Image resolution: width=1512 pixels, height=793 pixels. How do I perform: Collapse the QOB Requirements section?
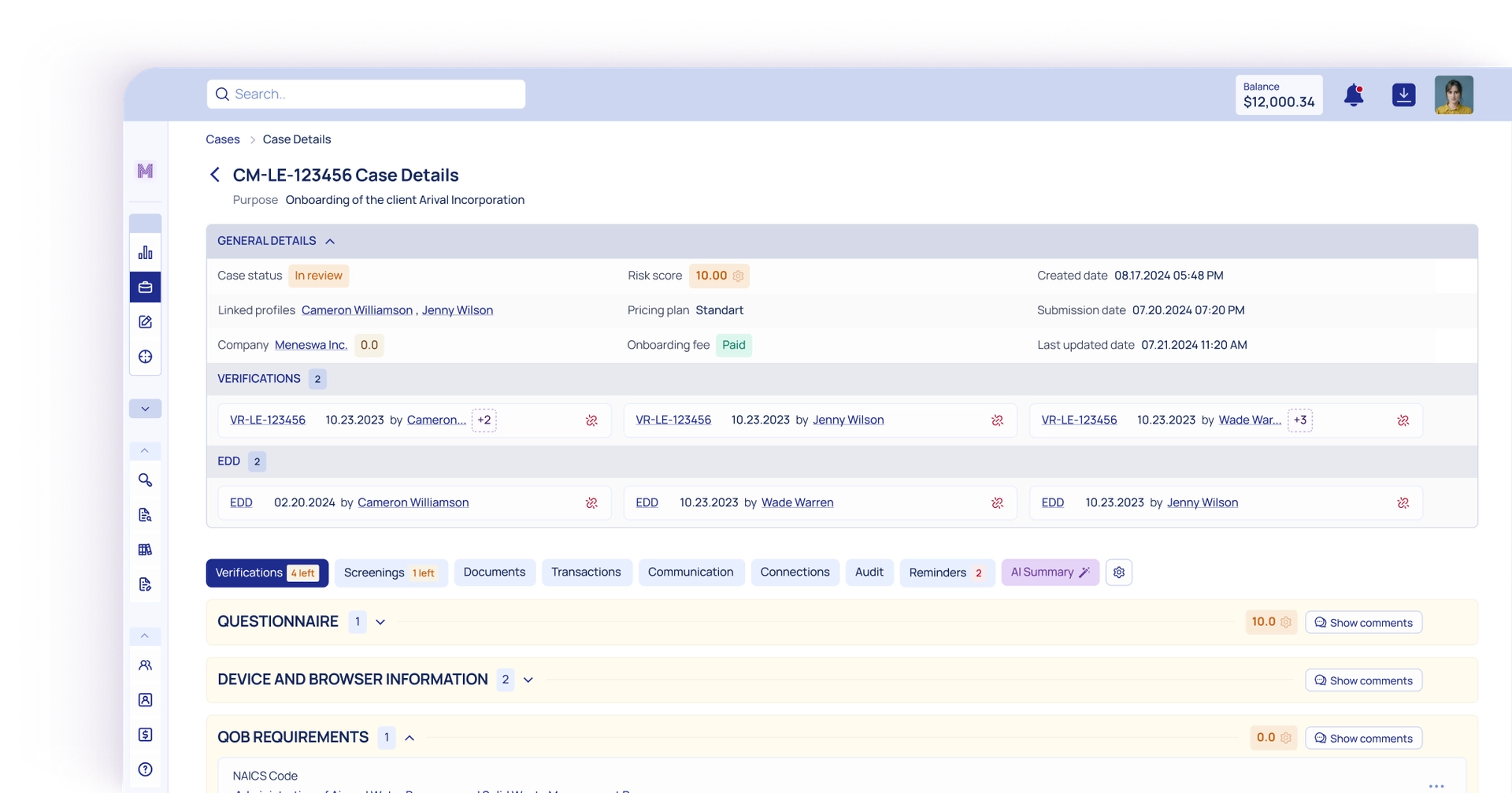pos(409,738)
